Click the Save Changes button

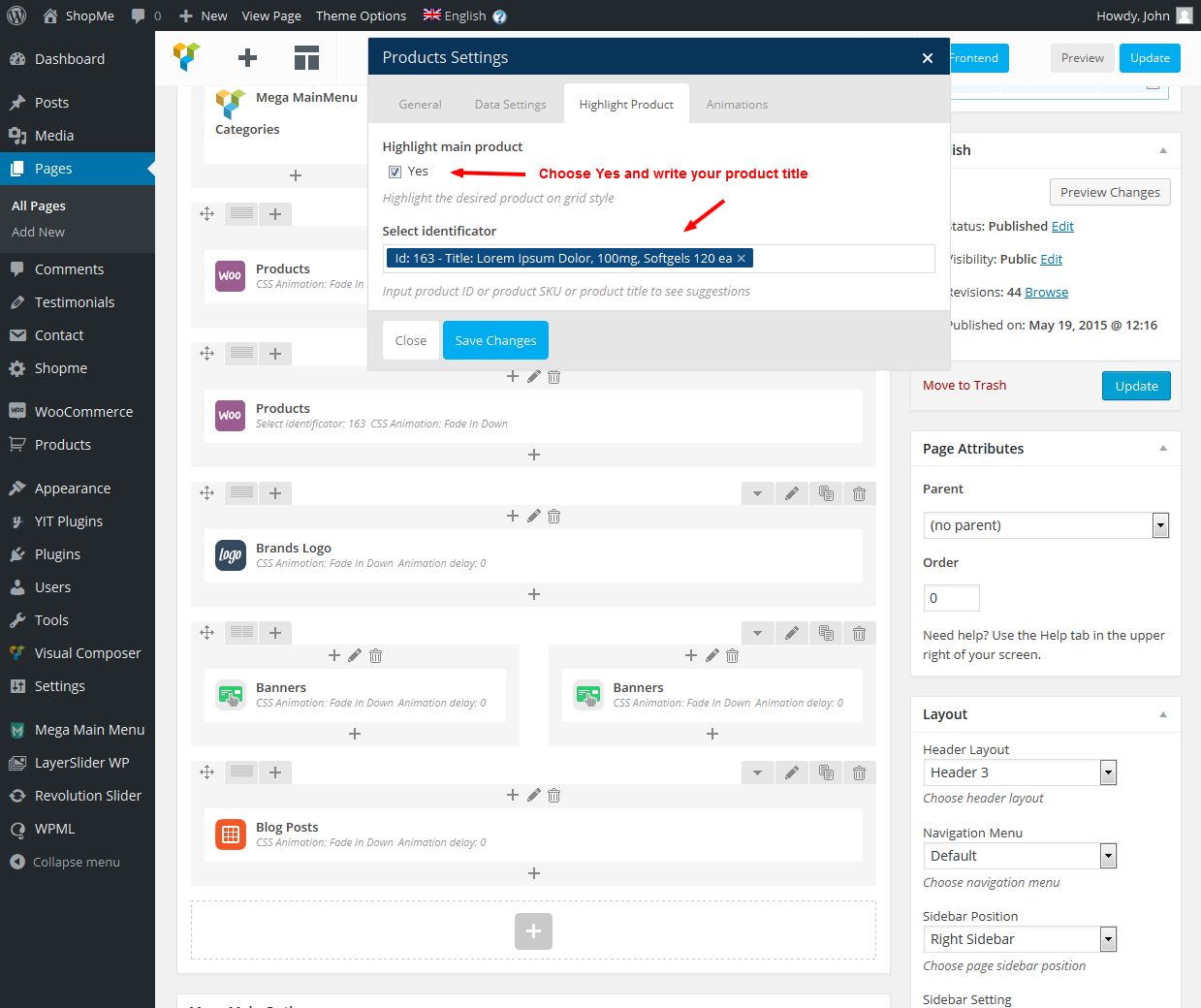tap(495, 340)
